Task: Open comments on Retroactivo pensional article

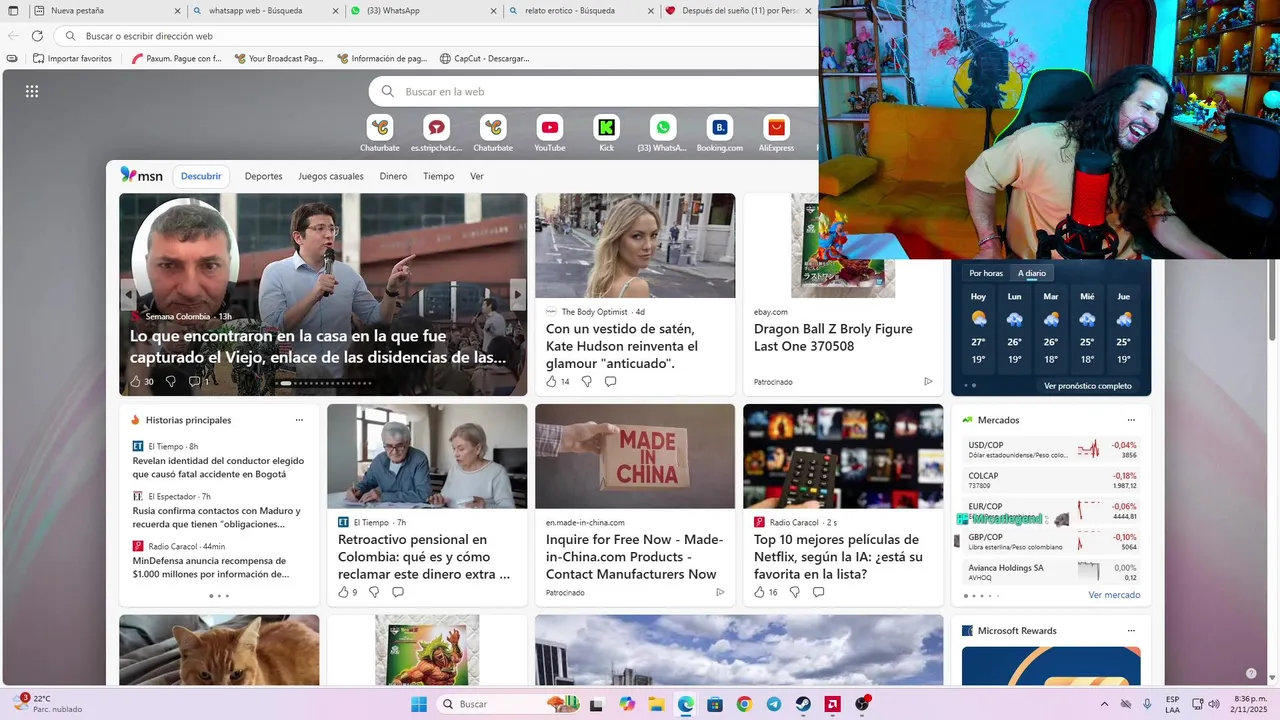Action: point(397,592)
